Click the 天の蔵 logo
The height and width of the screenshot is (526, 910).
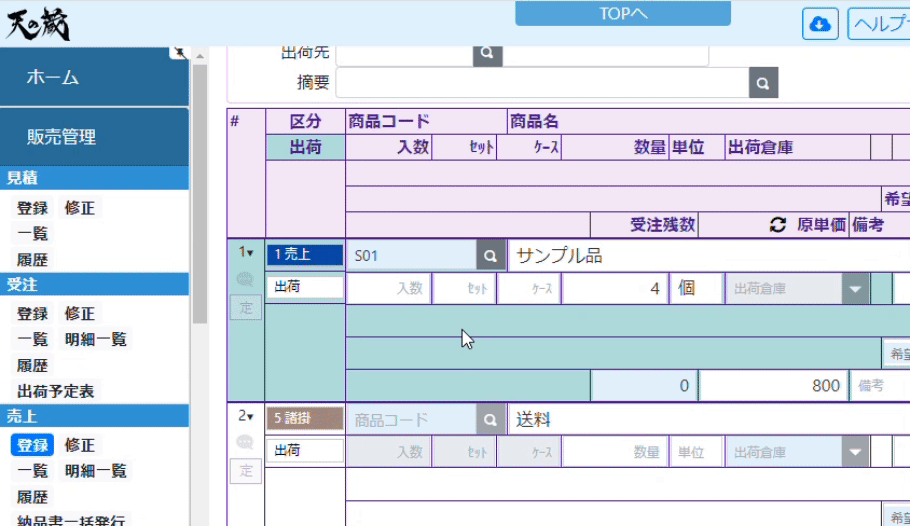(38, 24)
